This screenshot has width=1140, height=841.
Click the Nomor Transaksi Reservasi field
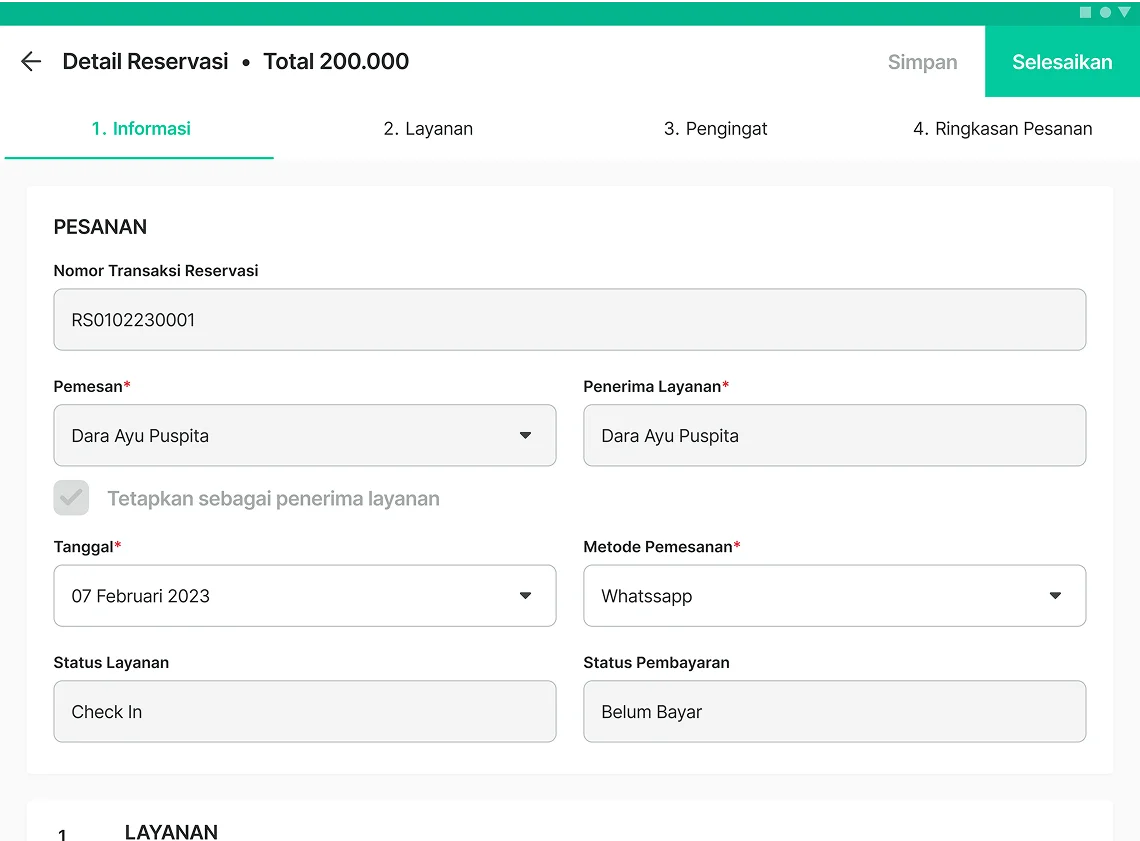click(569, 320)
